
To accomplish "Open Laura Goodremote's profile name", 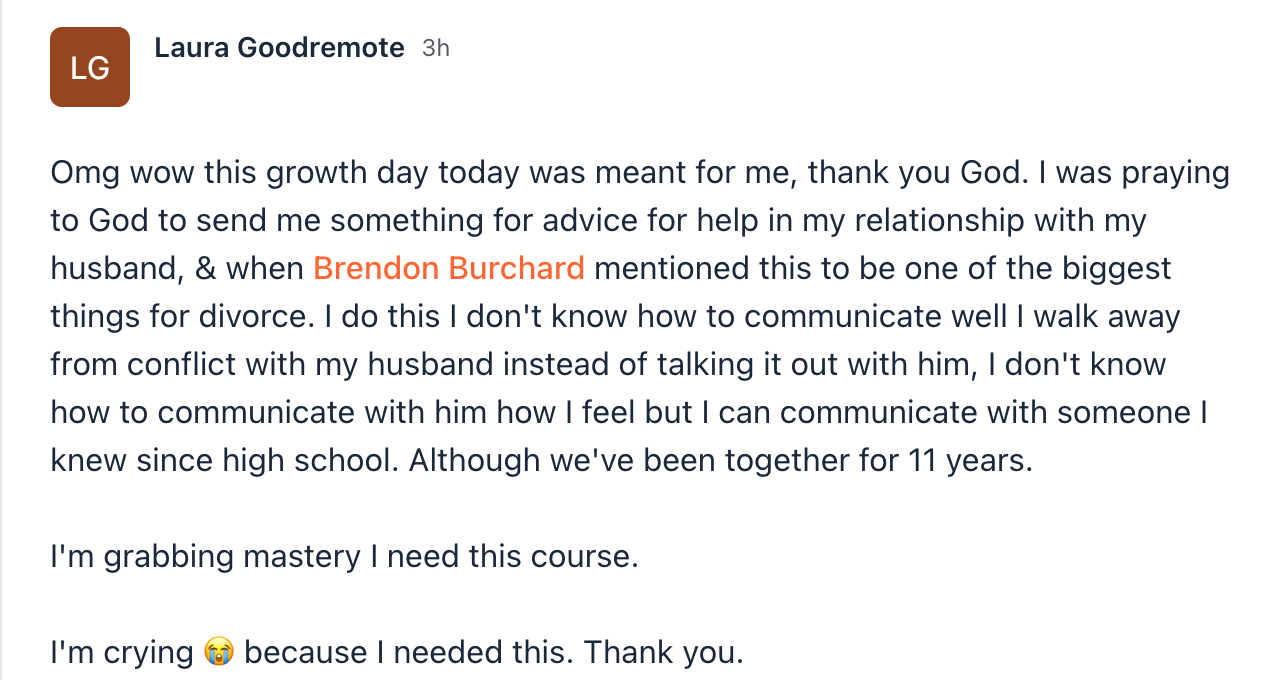I will coord(279,48).
